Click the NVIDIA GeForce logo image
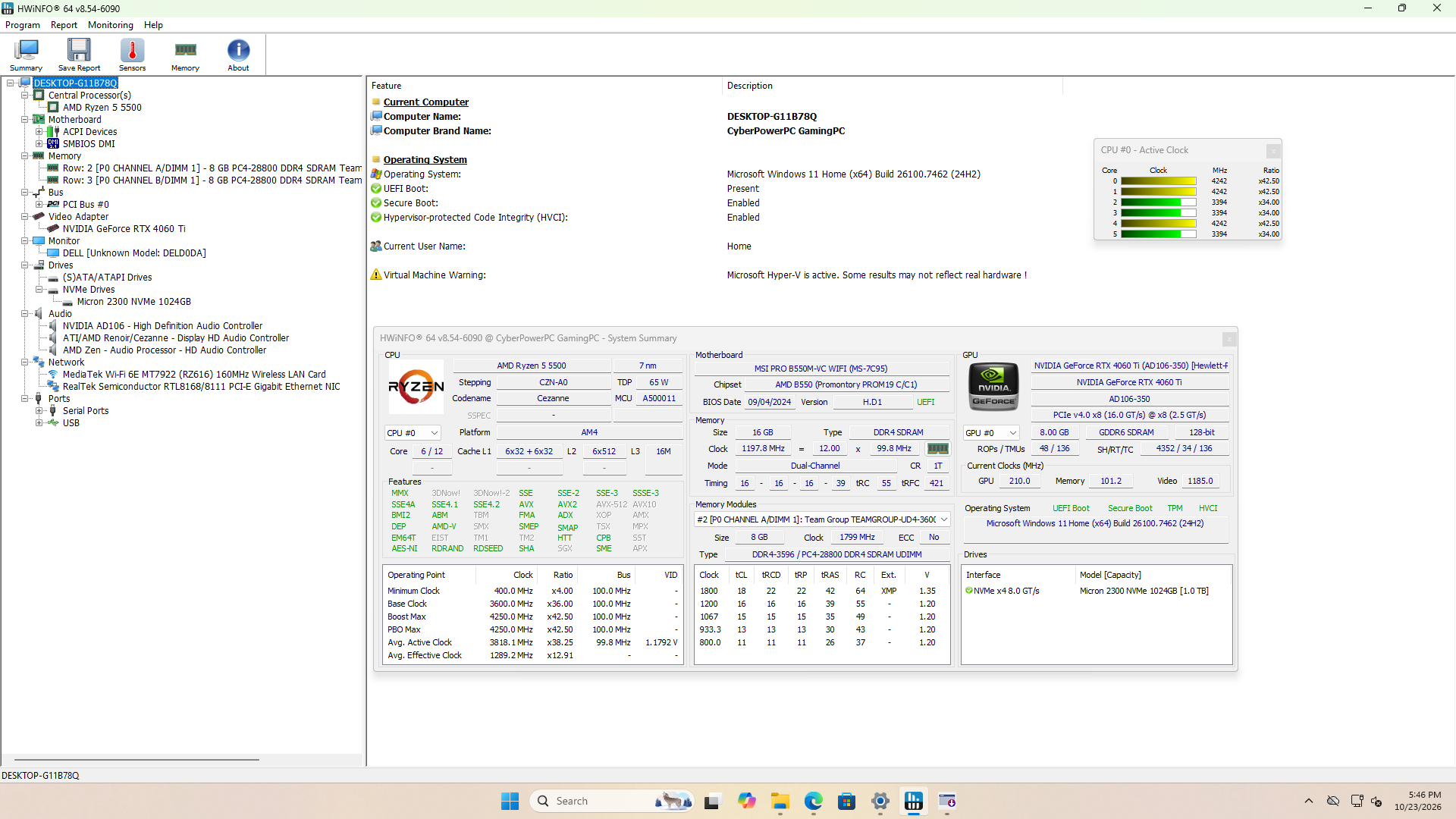Screen dimensions: 1456x819 [x=993, y=387]
